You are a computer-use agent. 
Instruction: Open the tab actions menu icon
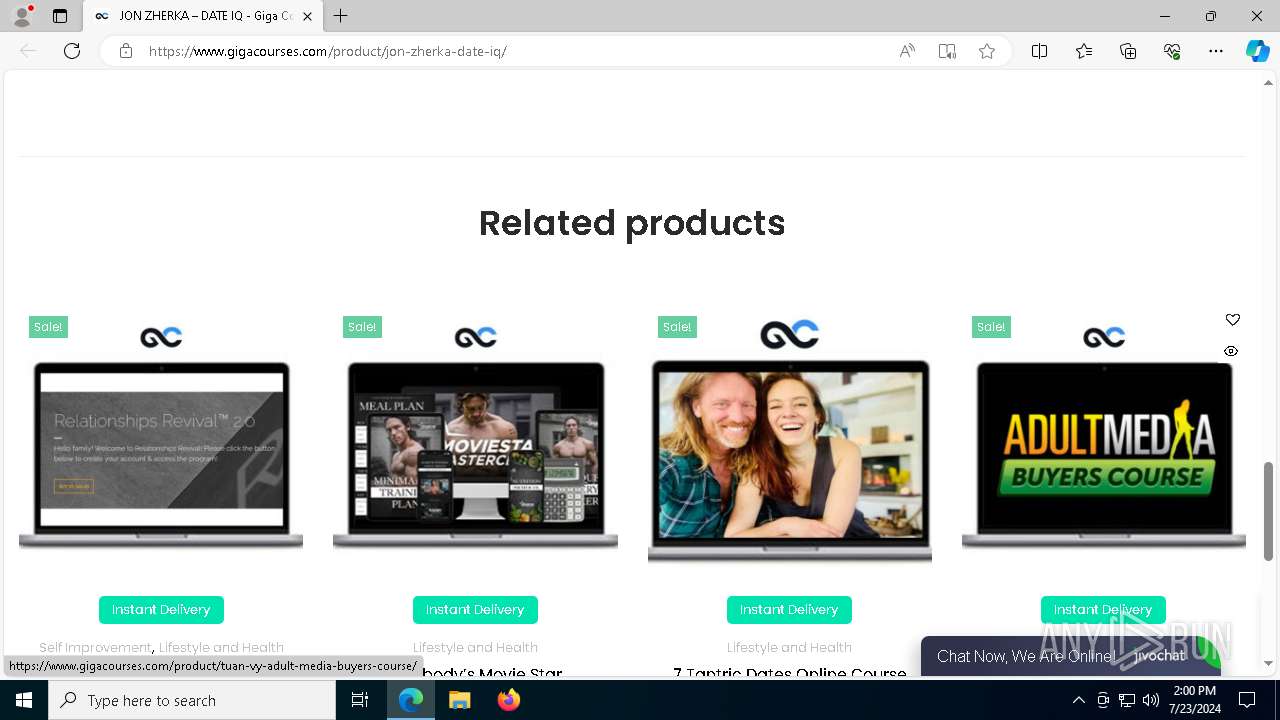[60, 16]
